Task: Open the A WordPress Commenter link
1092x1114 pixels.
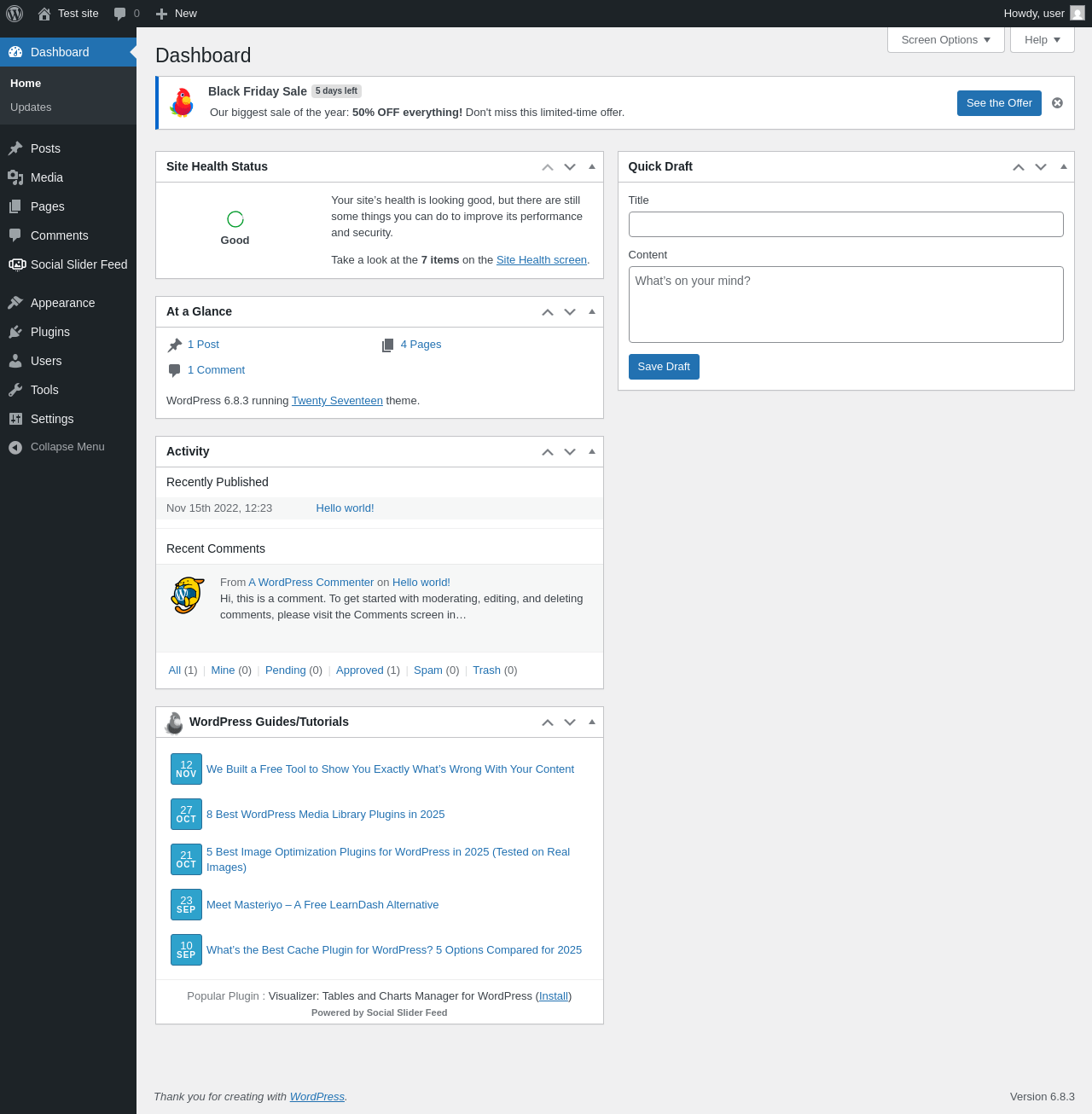Action: tap(311, 583)
